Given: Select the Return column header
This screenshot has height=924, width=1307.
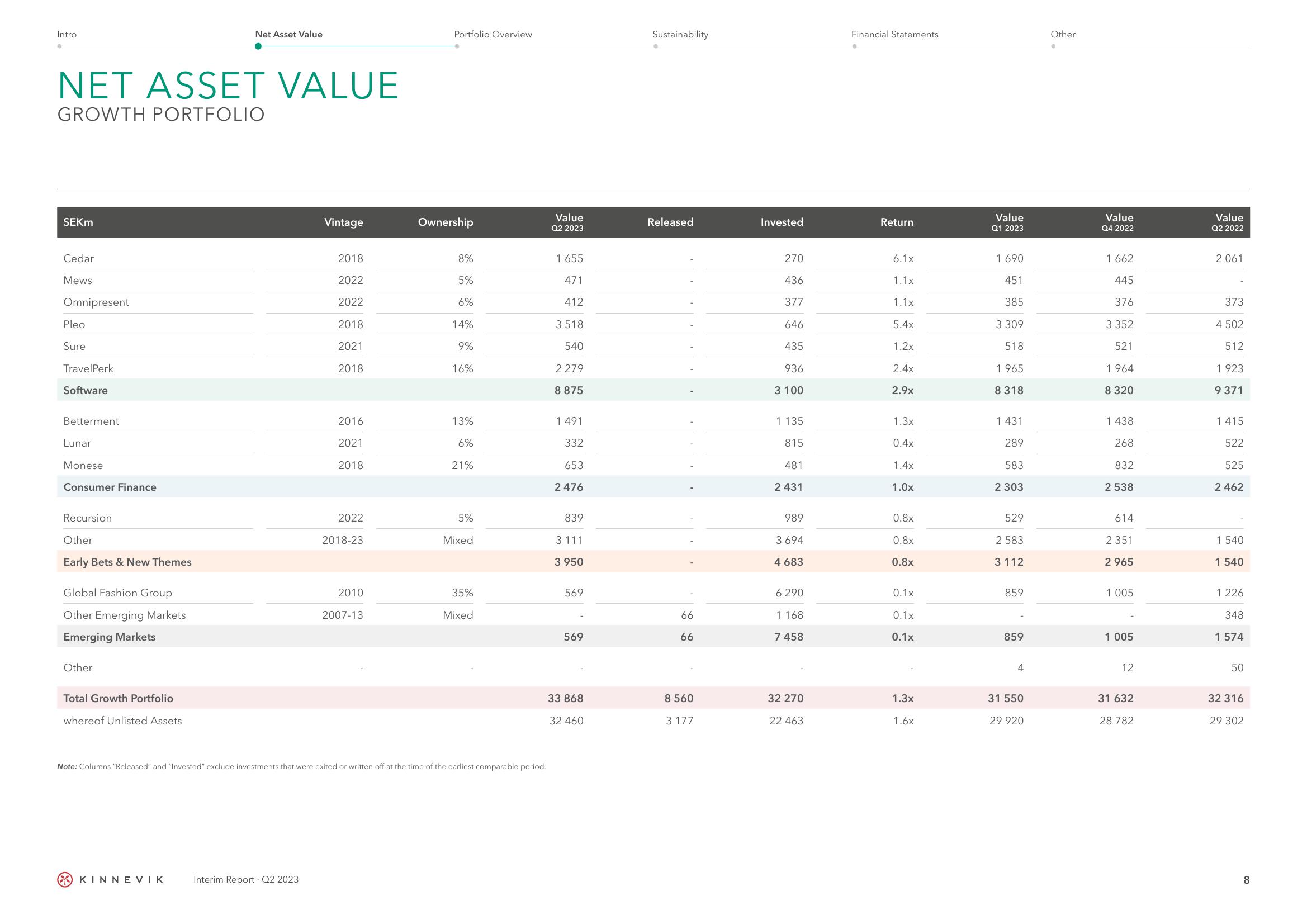Looking at the screenshot, I should (897, 222).
